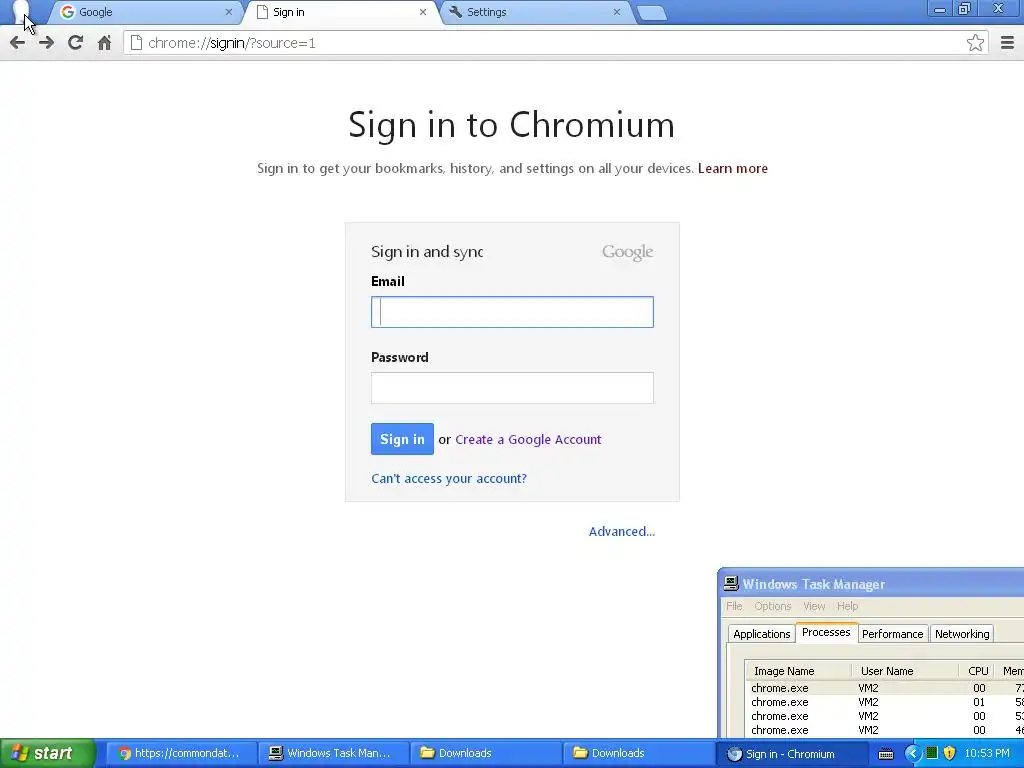Restore down the Chromium window
Image resolution: width=1024 pixels, height=768 pixels.
point(965,8)
